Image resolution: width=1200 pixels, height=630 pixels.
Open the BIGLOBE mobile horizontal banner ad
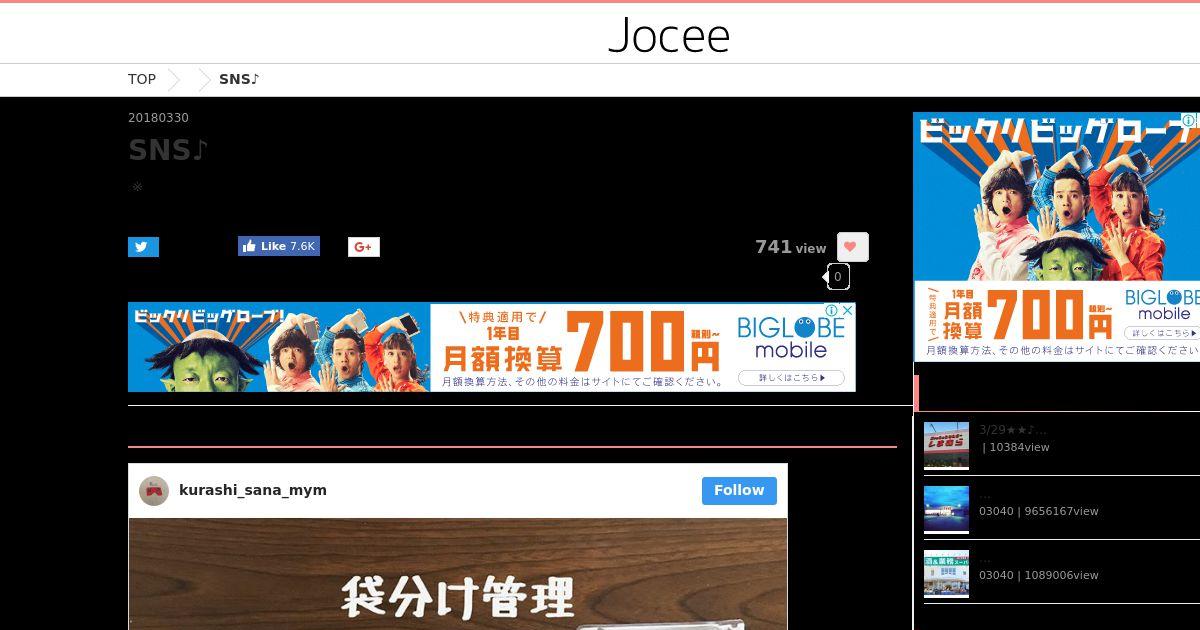(x=491, y=347)
